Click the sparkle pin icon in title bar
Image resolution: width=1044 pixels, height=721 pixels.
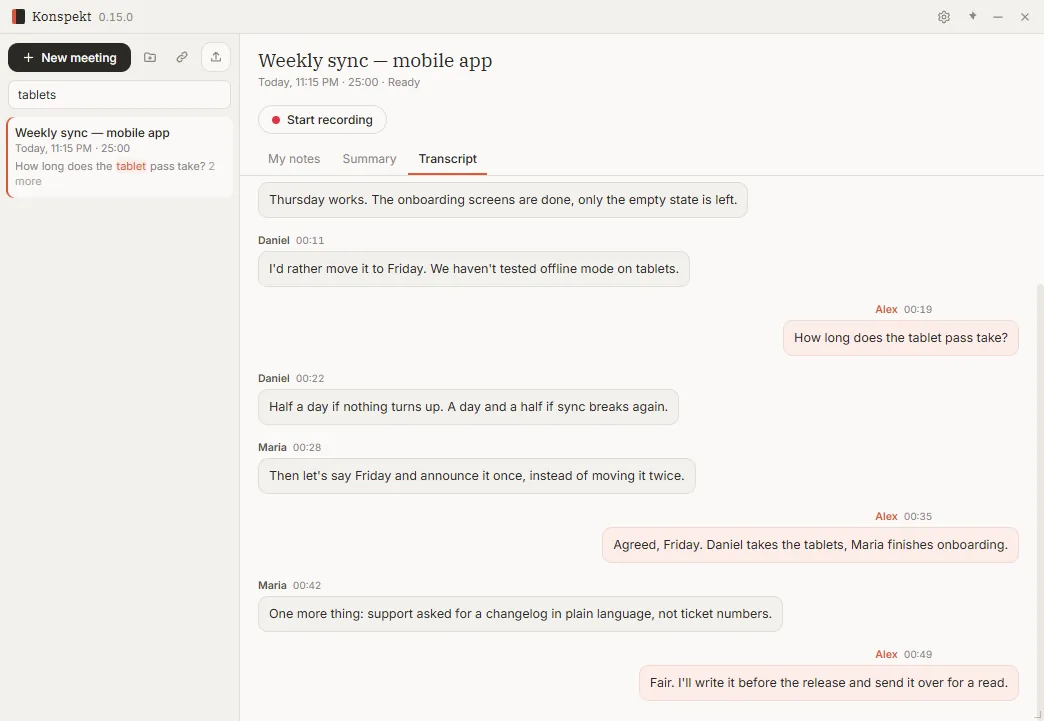pos(972,16)
